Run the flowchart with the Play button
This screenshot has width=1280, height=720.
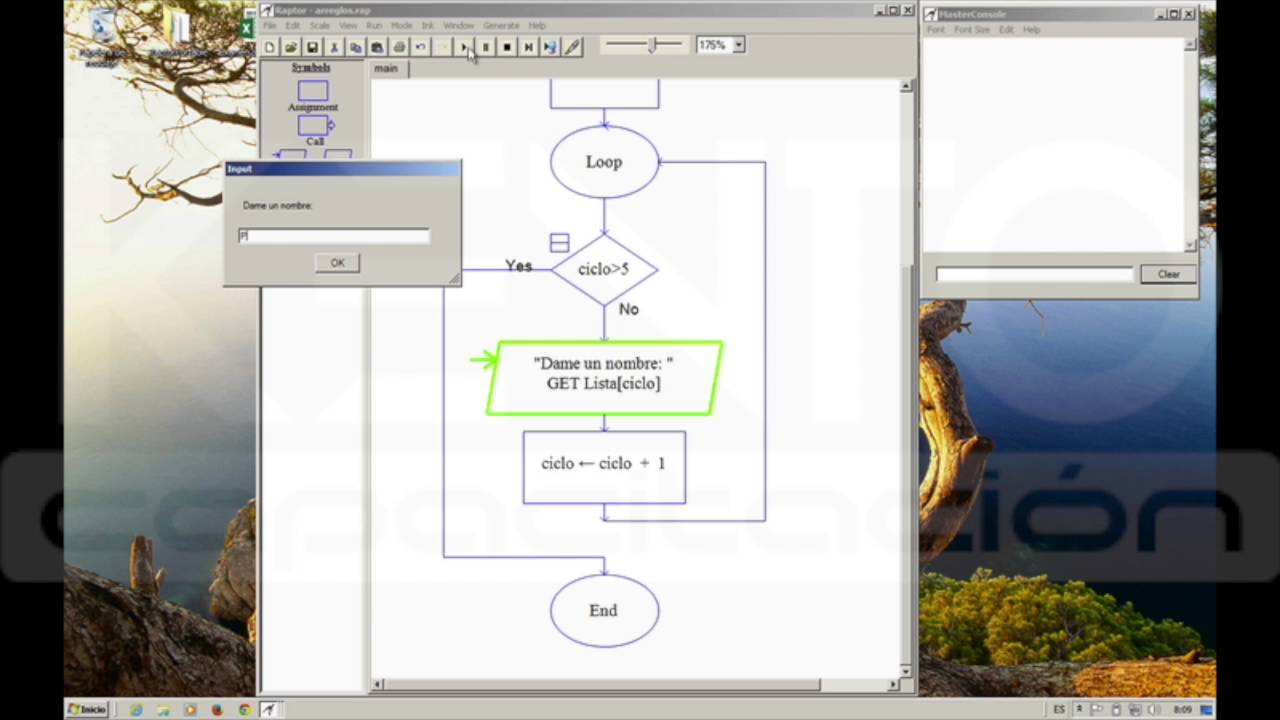point(465,47)
